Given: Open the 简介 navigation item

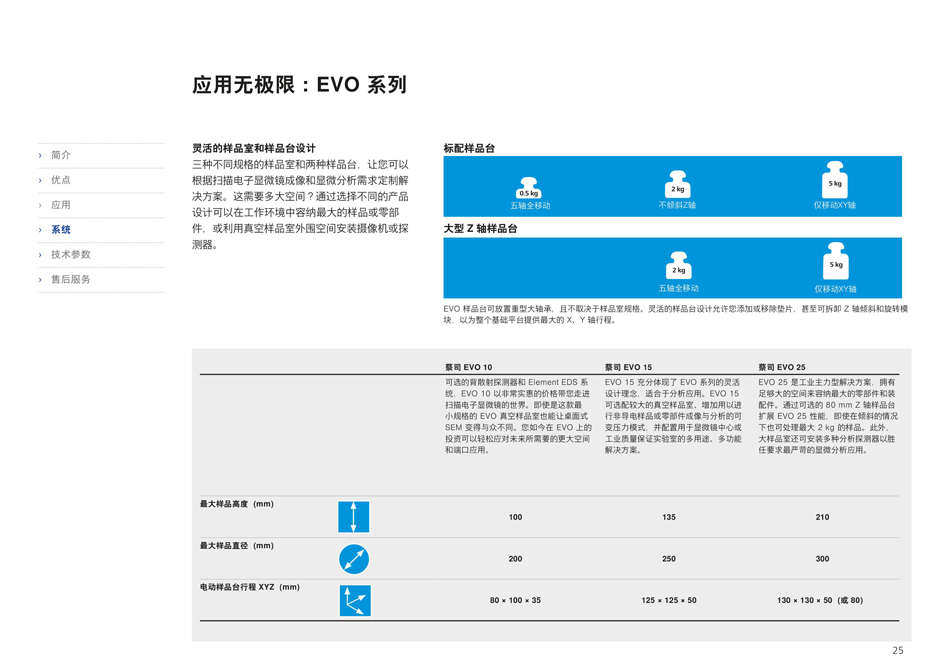Looking at the screenshot, I should tap(61, 155).
